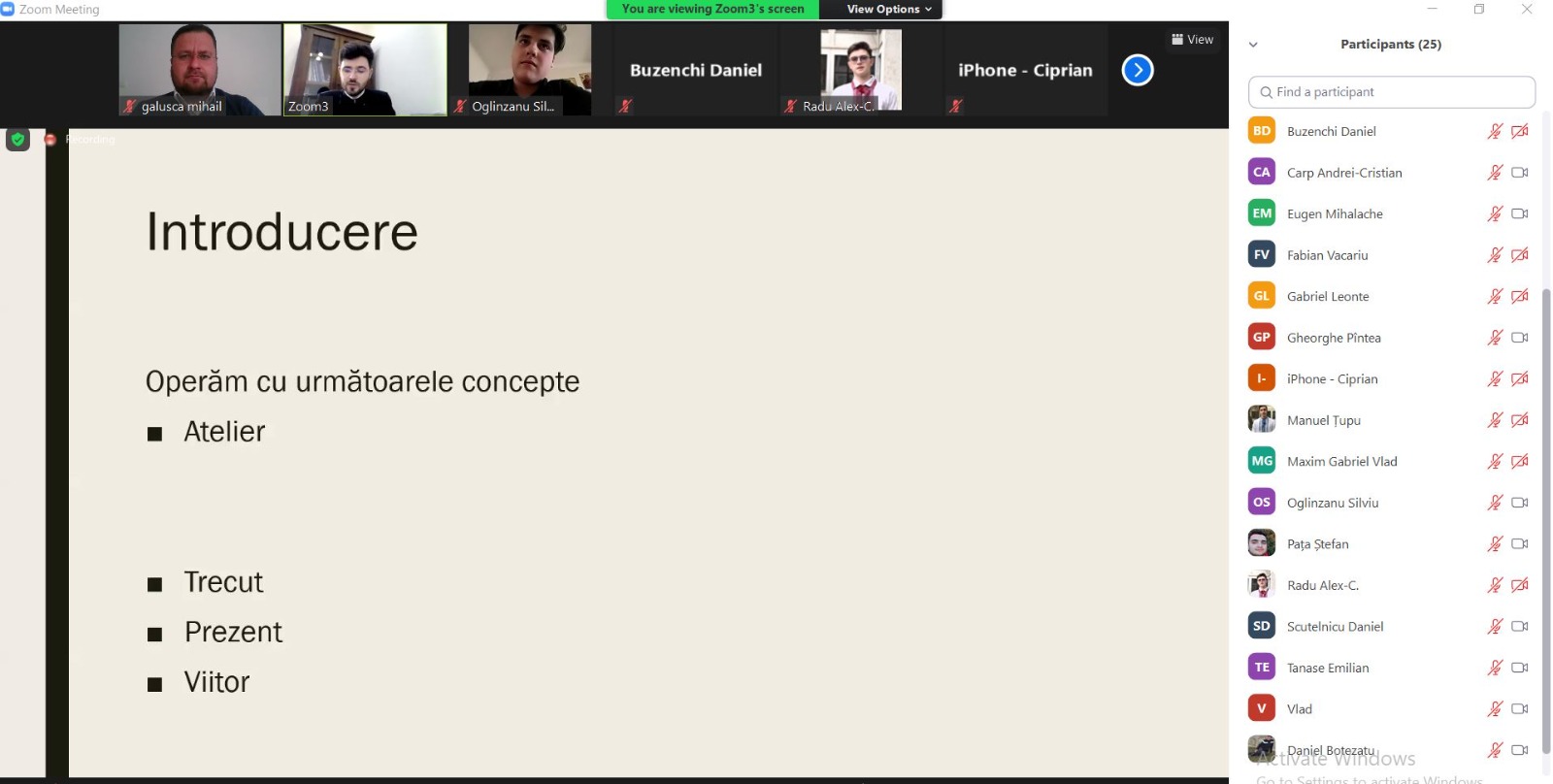Click Oglinzanu Silviu's muted mic icon
1553x784 pixels.
click(x=1494, y=503)
